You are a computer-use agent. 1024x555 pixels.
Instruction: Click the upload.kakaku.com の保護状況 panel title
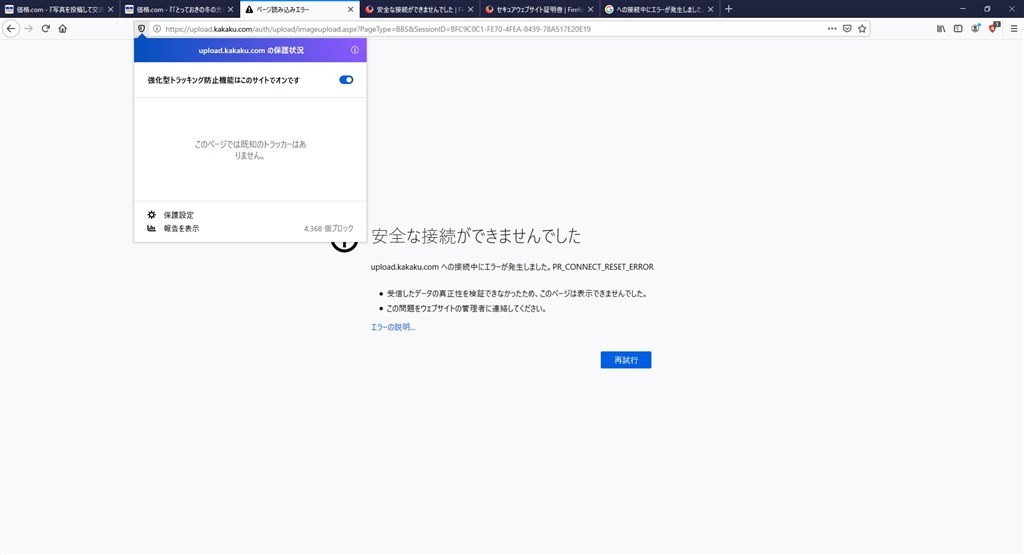[x=251, y=50]
